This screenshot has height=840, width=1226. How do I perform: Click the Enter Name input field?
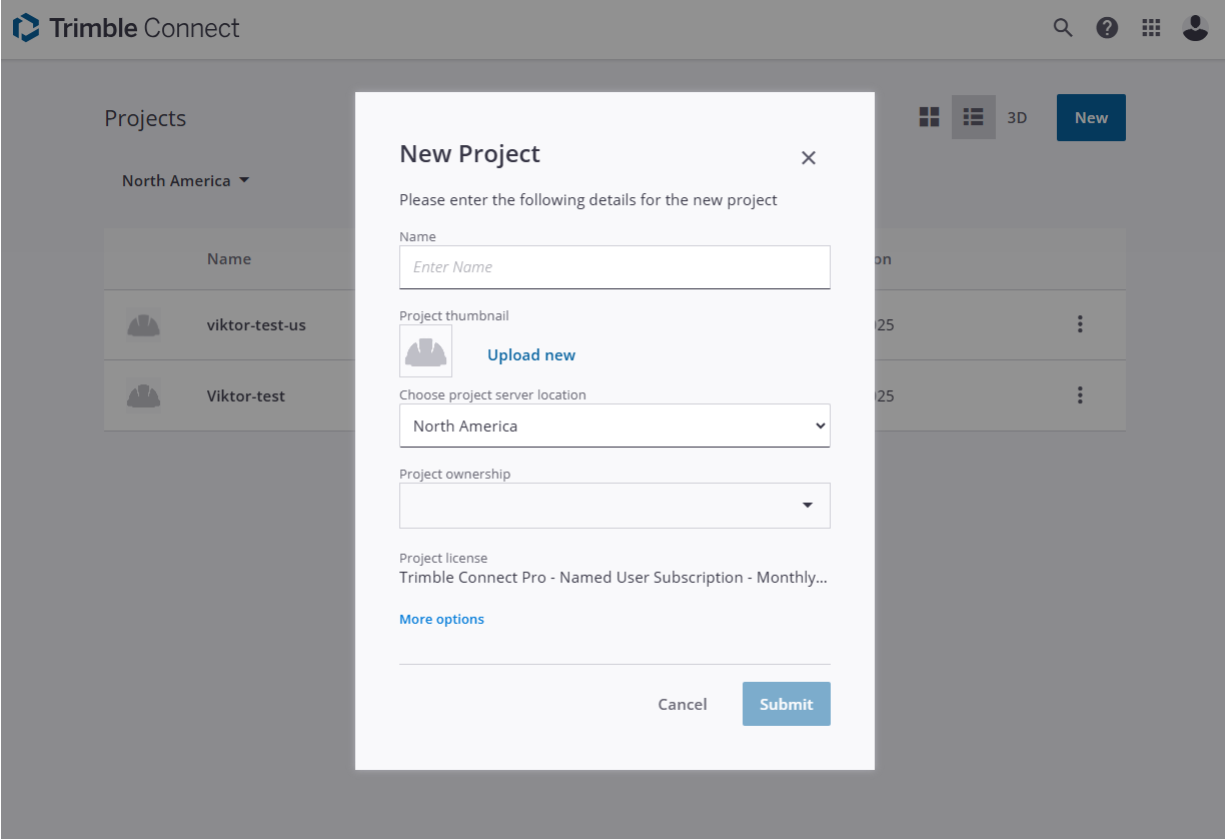pyautogui.click(x=614, y=267)
